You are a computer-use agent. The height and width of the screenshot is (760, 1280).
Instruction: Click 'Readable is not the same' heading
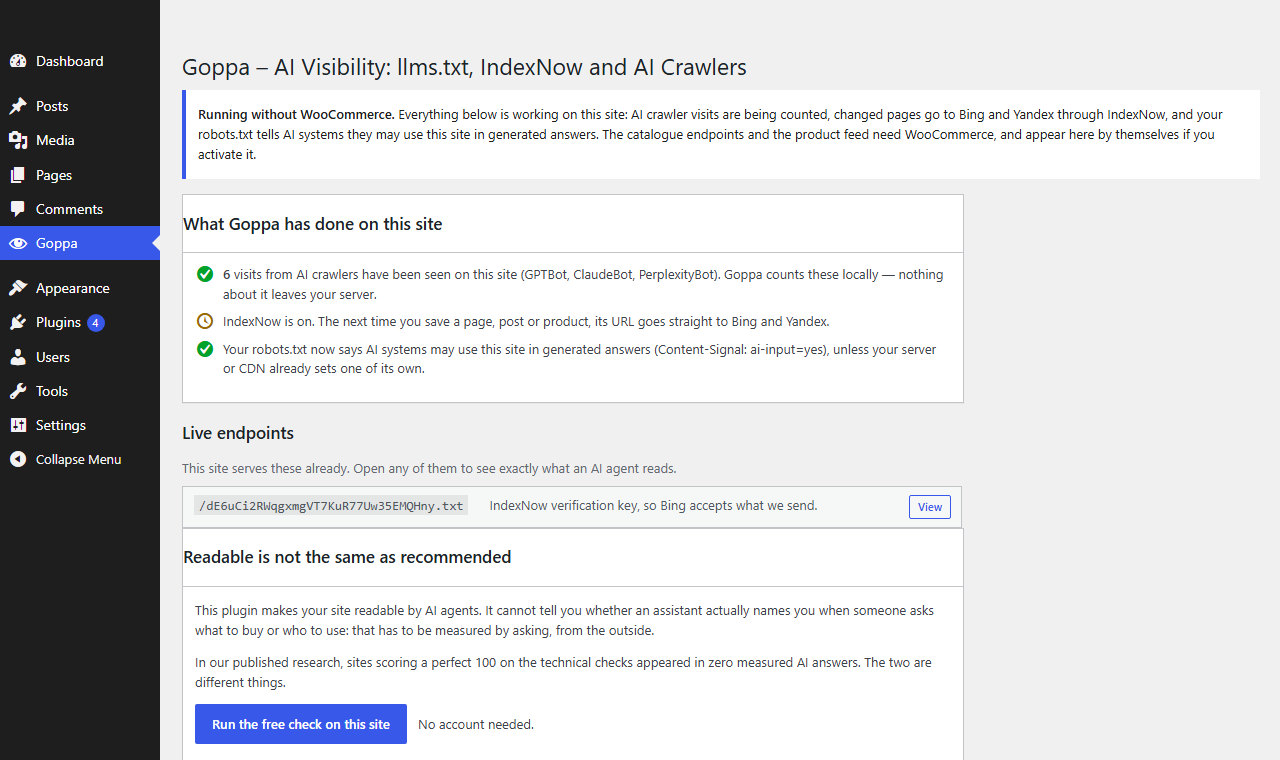pos(347,557)
